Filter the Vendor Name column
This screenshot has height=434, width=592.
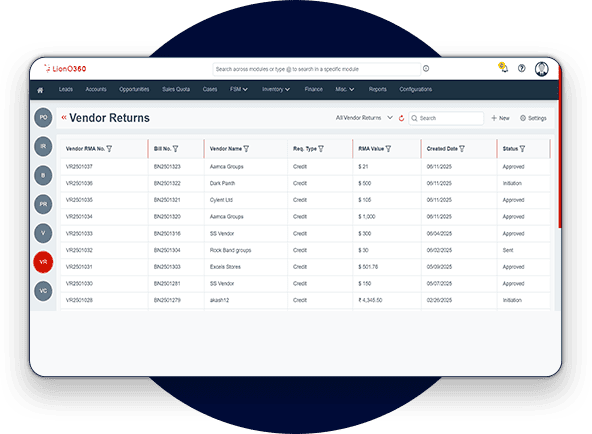pos(246,149)
